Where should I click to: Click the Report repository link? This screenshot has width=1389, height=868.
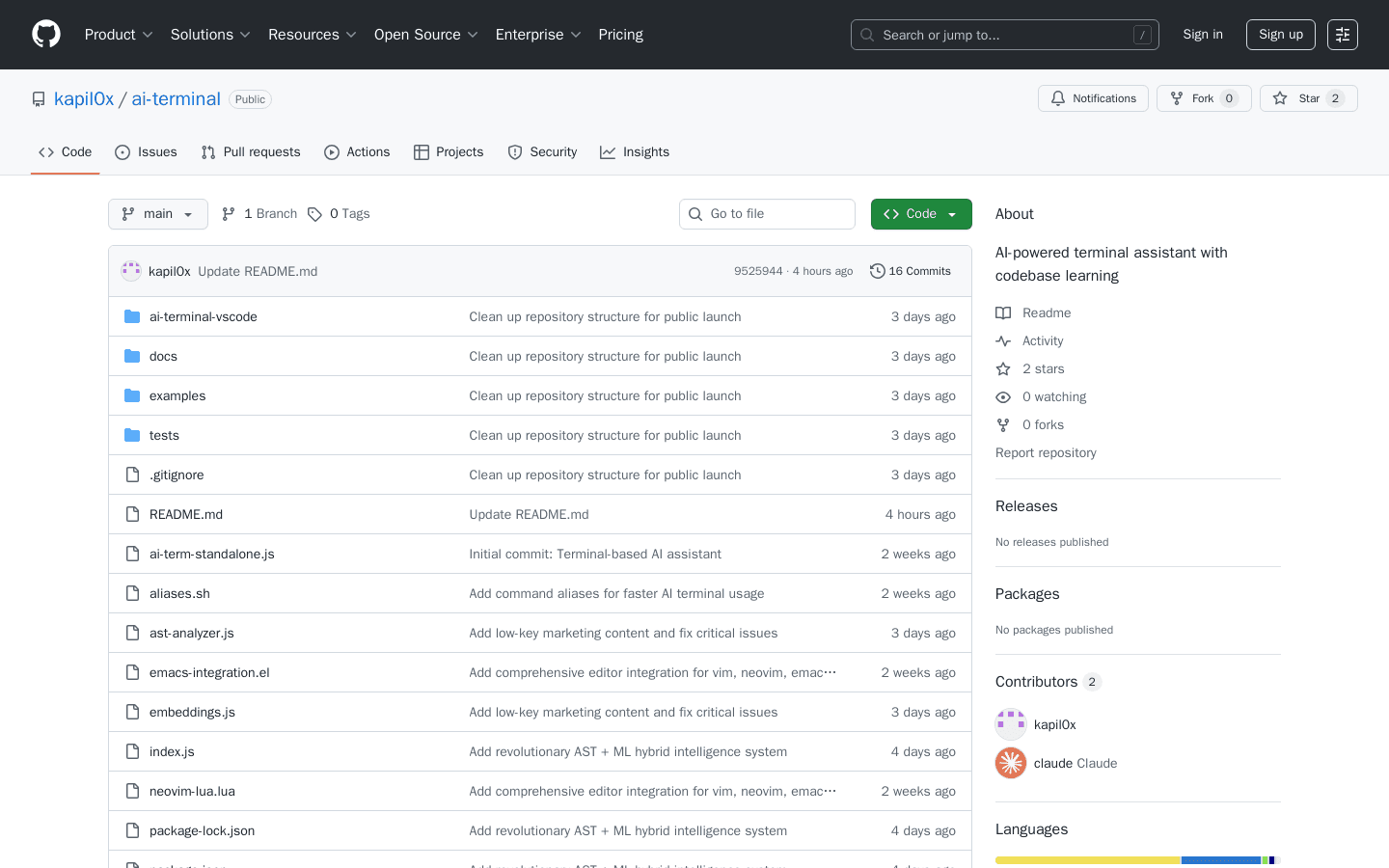coord(1046,452)
